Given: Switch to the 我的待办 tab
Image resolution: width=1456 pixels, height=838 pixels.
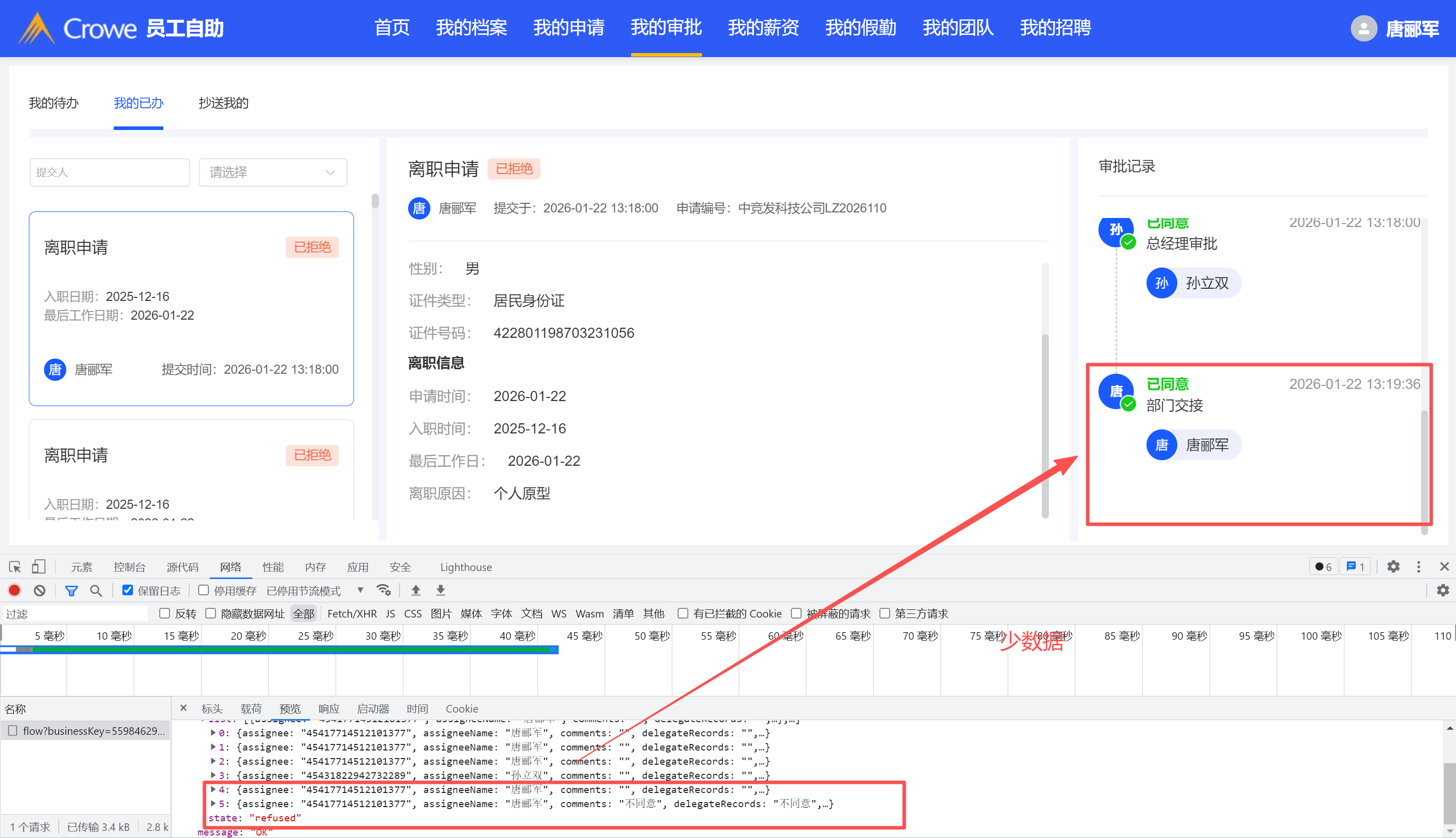Looking at the screenshot, I should coord(54,103).
